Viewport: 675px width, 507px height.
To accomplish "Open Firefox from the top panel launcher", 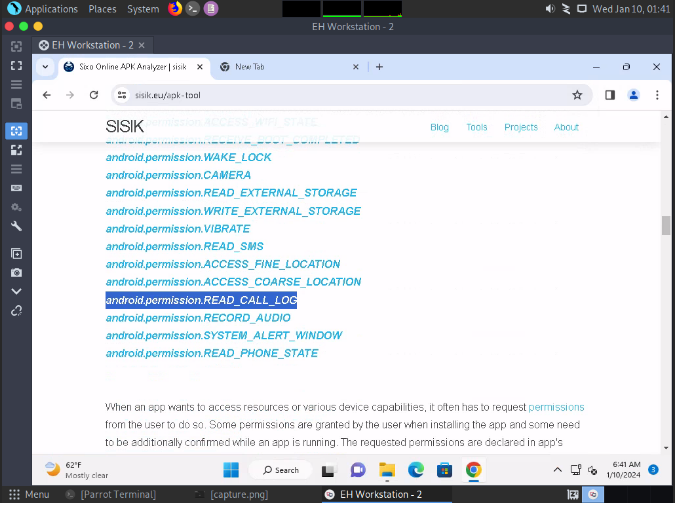I will tap(175, 9).
